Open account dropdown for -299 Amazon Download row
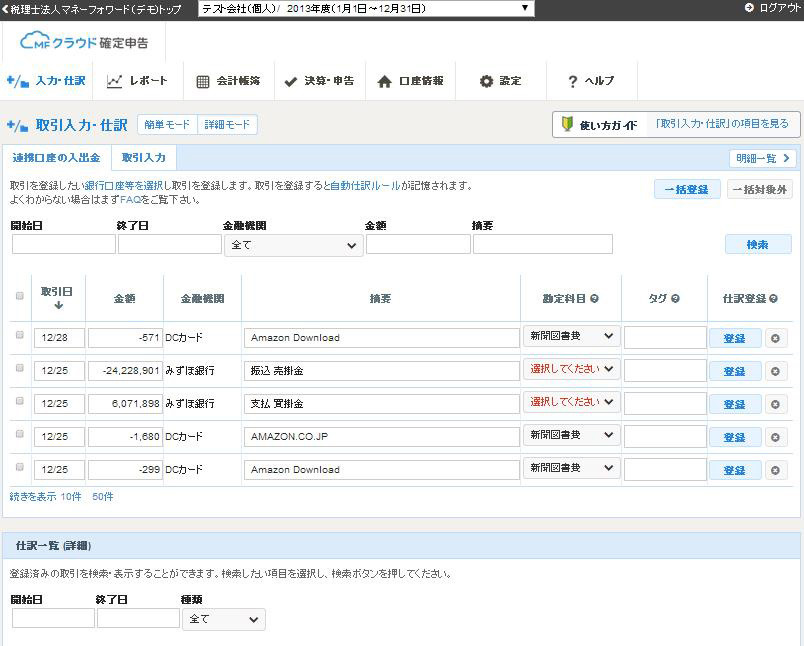This screenshot has width=804, height=646. pyautogui.click(x=571, y=468)
